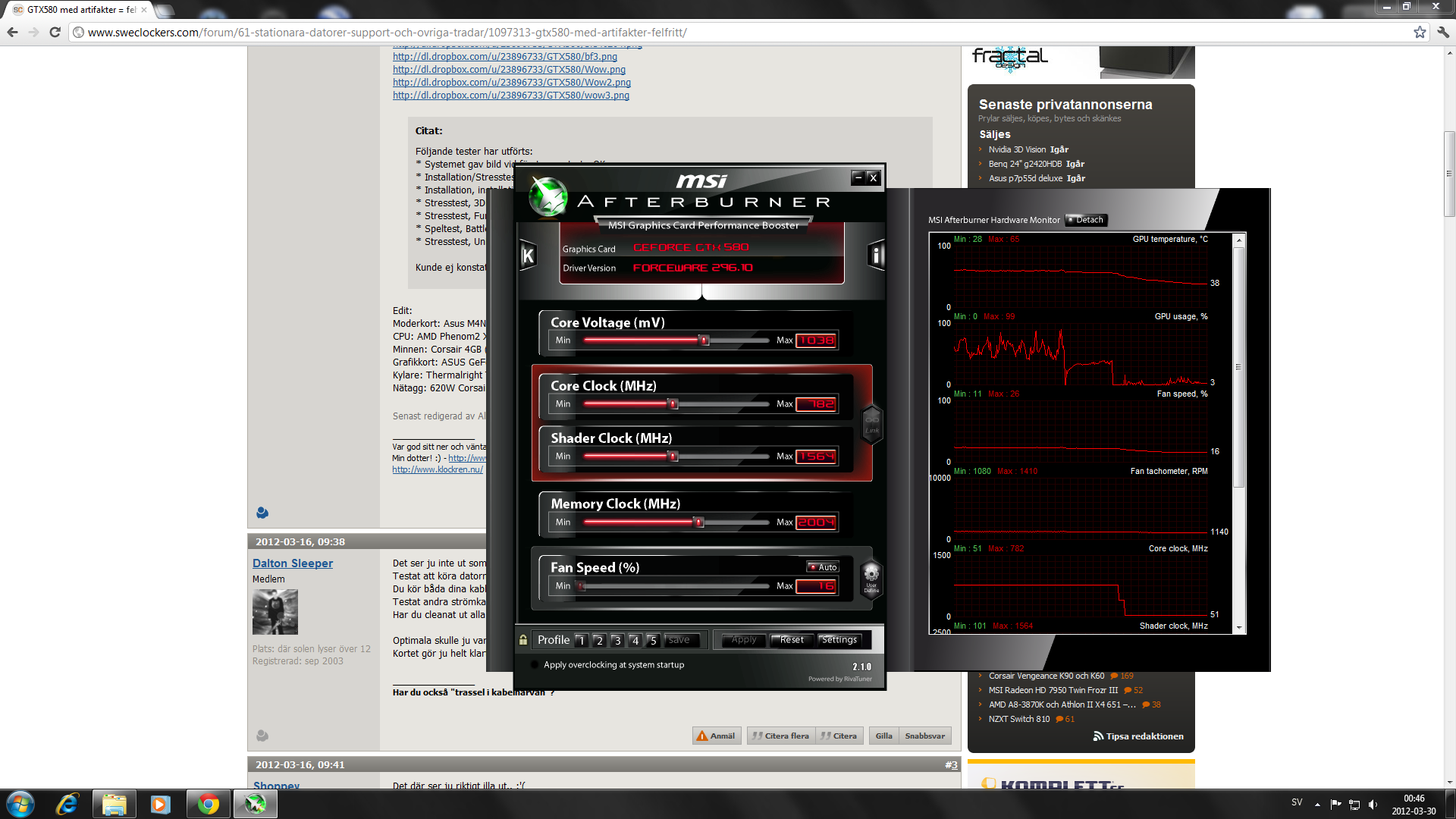Close the MSI Afterburner skin window

(874, 177)
